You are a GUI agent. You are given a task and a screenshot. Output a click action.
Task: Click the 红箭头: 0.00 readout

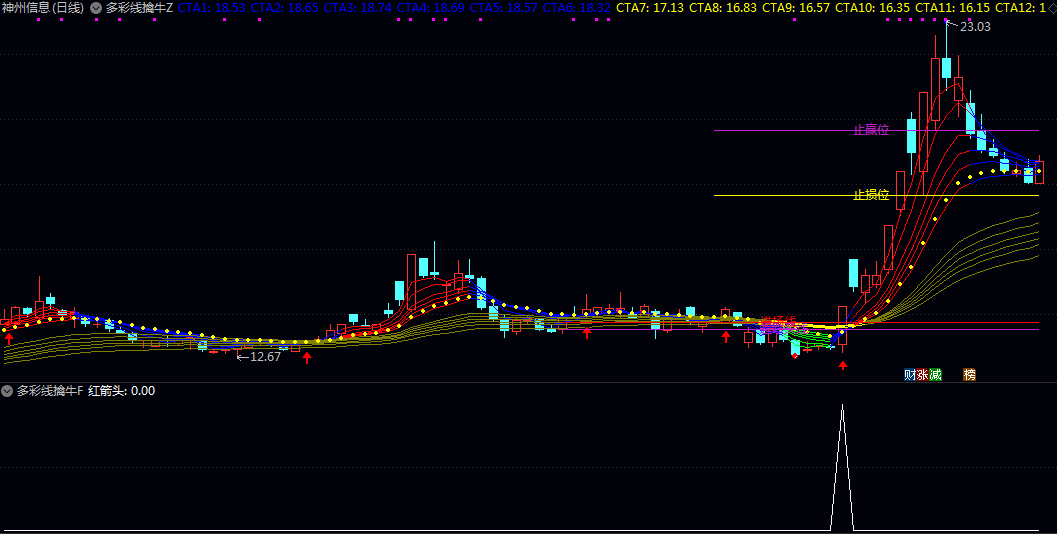point(121,390)
